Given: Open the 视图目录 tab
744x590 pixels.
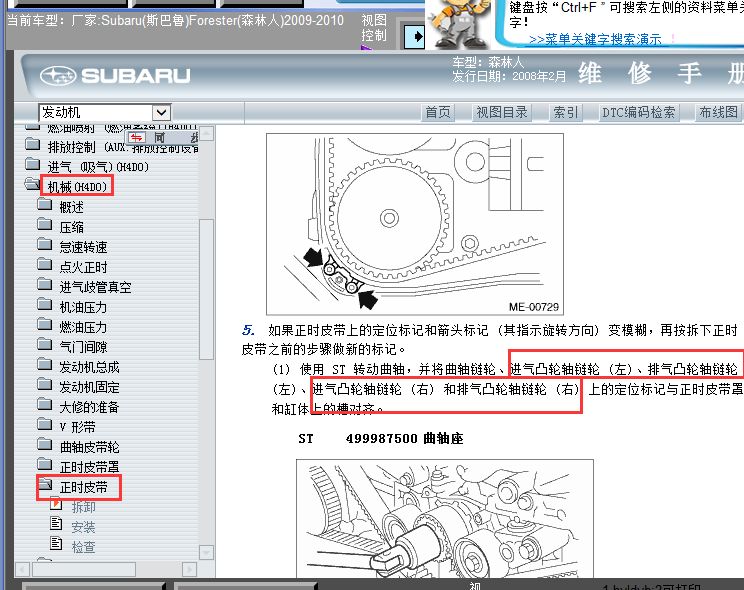Looking at the screenshot, I should point(502,112).
